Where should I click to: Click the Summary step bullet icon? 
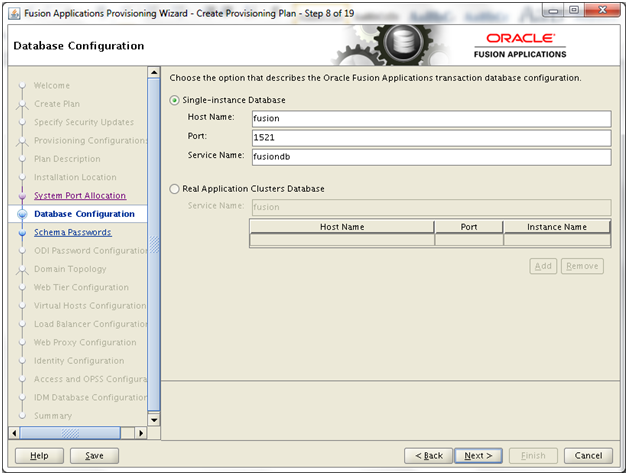pyautogui.click(x=22, y=416)
